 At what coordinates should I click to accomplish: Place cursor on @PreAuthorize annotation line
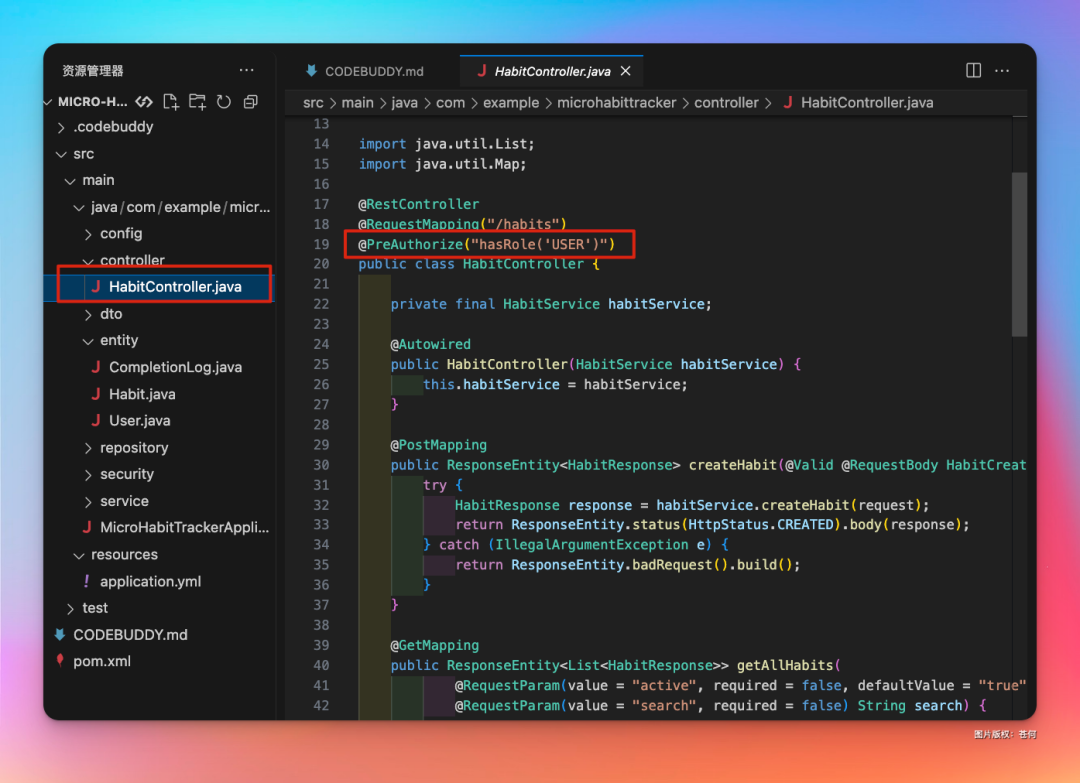pyautogui.click(x=486, y=244)
